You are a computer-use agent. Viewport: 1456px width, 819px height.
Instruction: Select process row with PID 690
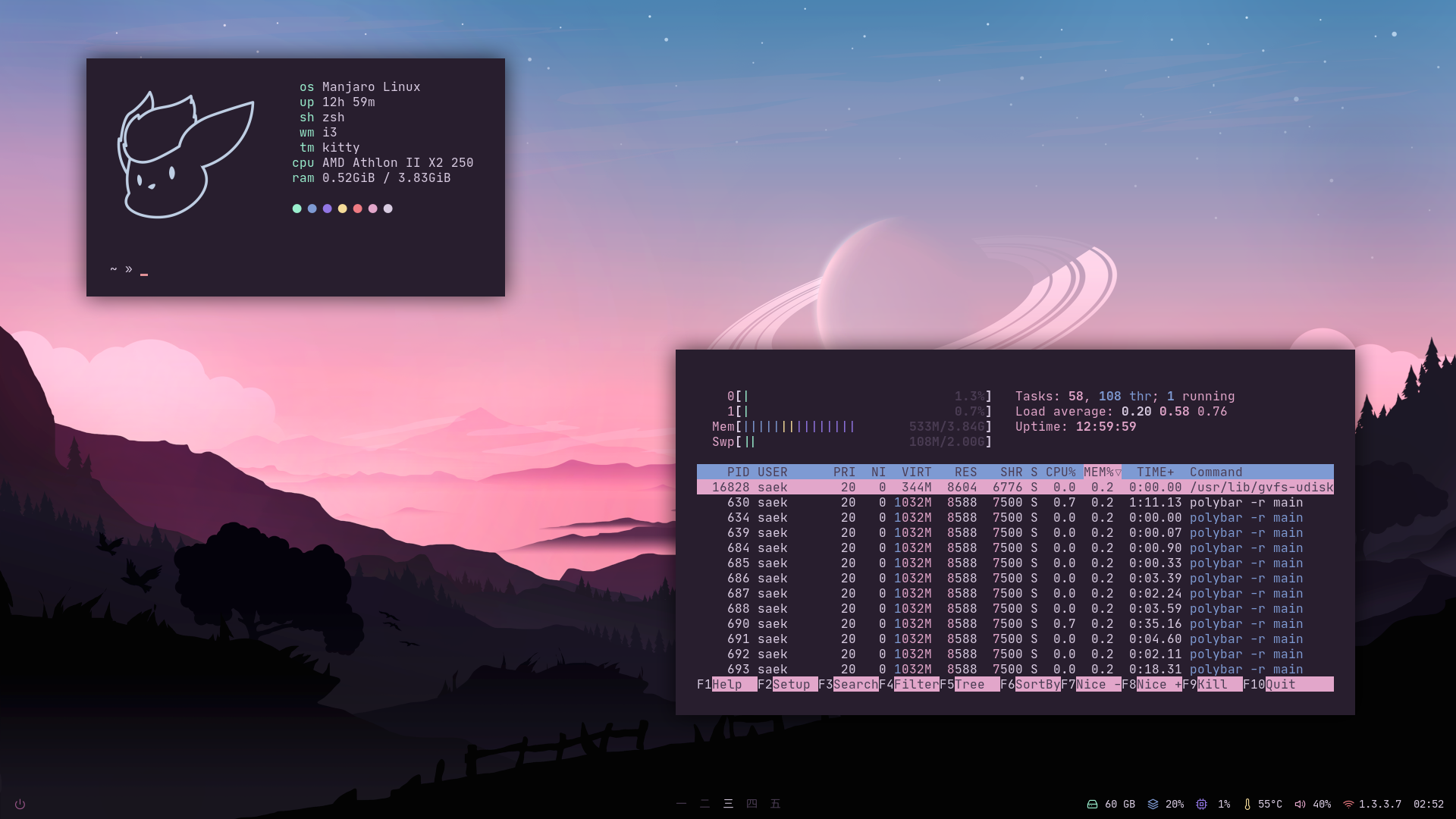pos(1015,624)
